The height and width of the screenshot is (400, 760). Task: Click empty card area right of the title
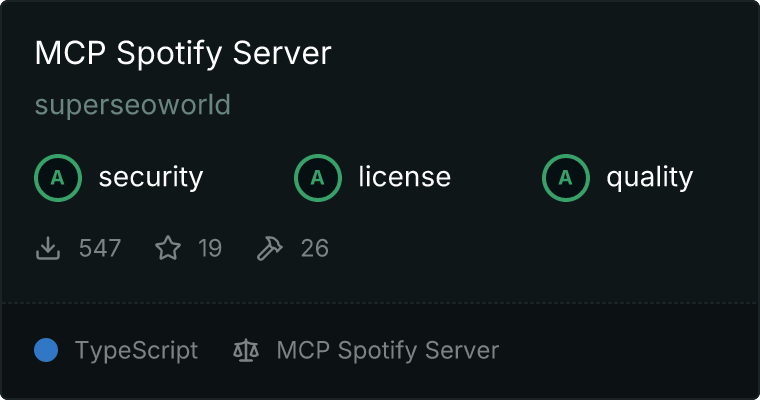550,53
